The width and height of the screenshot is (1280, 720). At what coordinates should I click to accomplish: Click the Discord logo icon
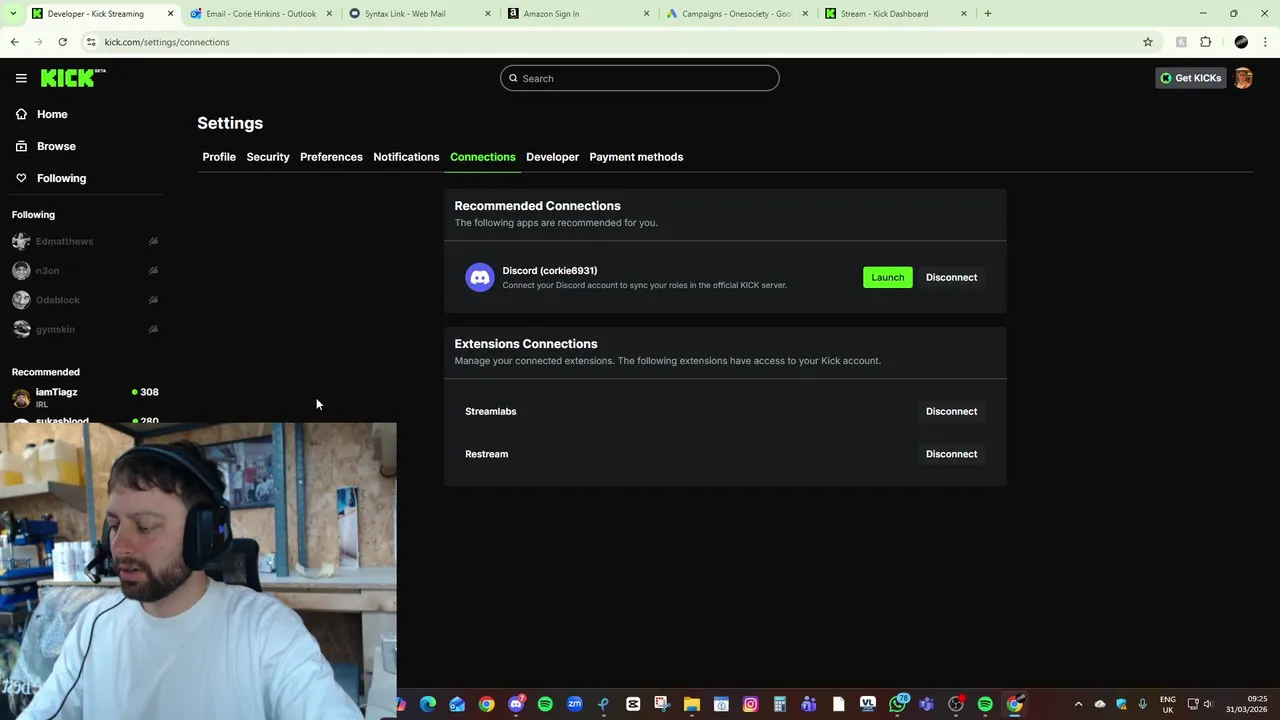pyautogui.click(x=480, y=277)
